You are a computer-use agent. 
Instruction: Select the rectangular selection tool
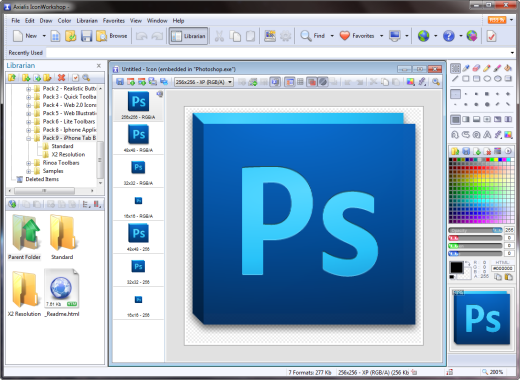pyautogui.click(x=455, y=68)
